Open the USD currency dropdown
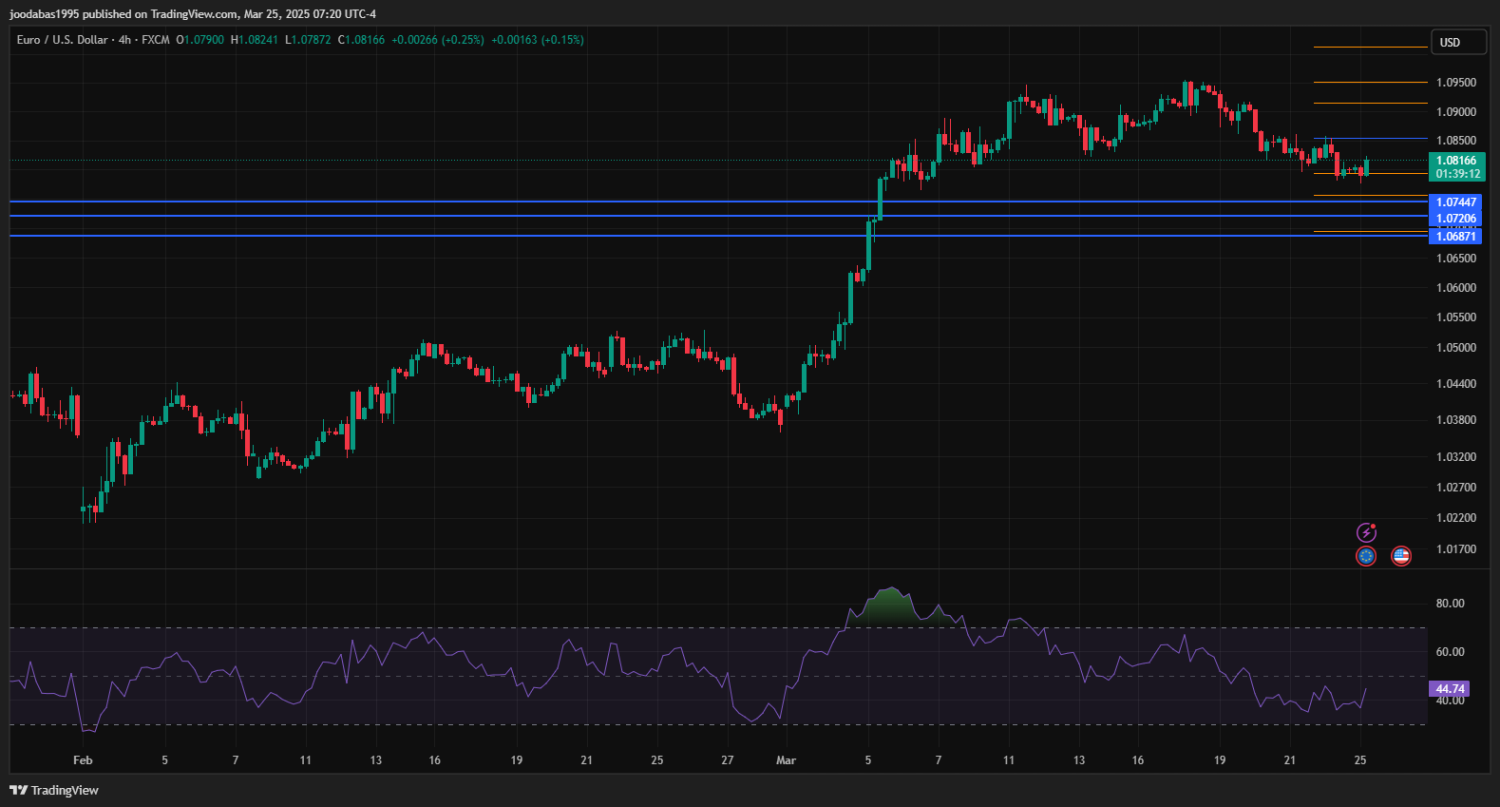This screenshot has width=1500, height=807. tap(1449, 42)
